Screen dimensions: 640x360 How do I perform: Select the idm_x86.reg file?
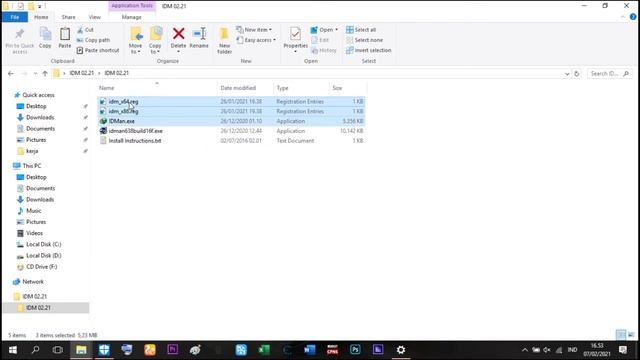(123, 111)
